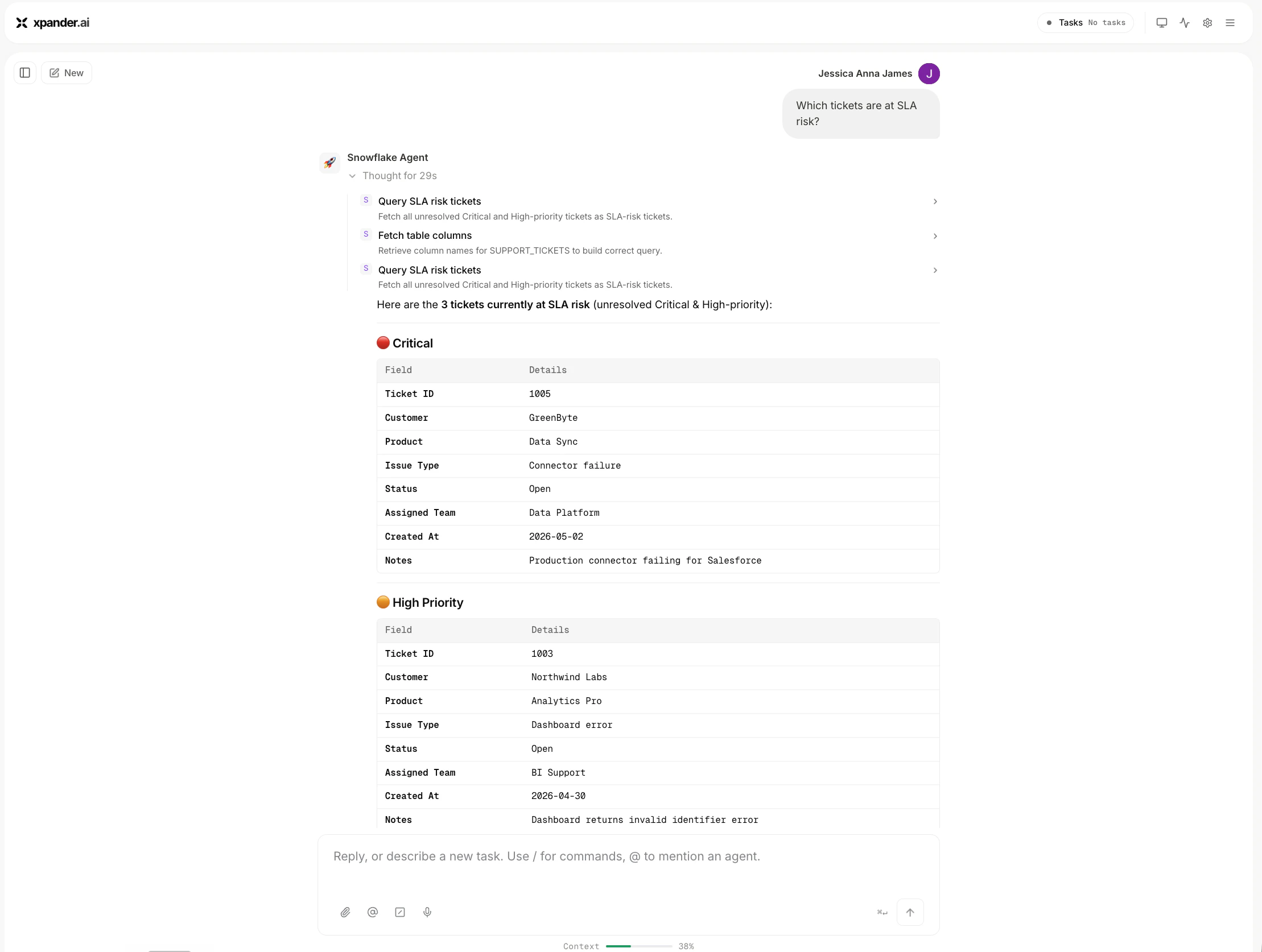Start voice input with microphone icon
This screenshot has height=952, width=1262.
coord(427,913)
